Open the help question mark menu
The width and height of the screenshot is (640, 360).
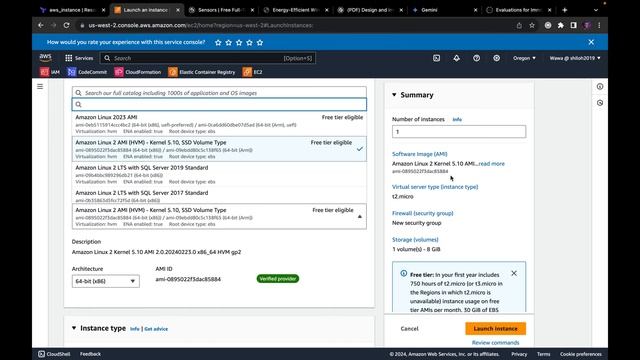click(x=476, y=58)
